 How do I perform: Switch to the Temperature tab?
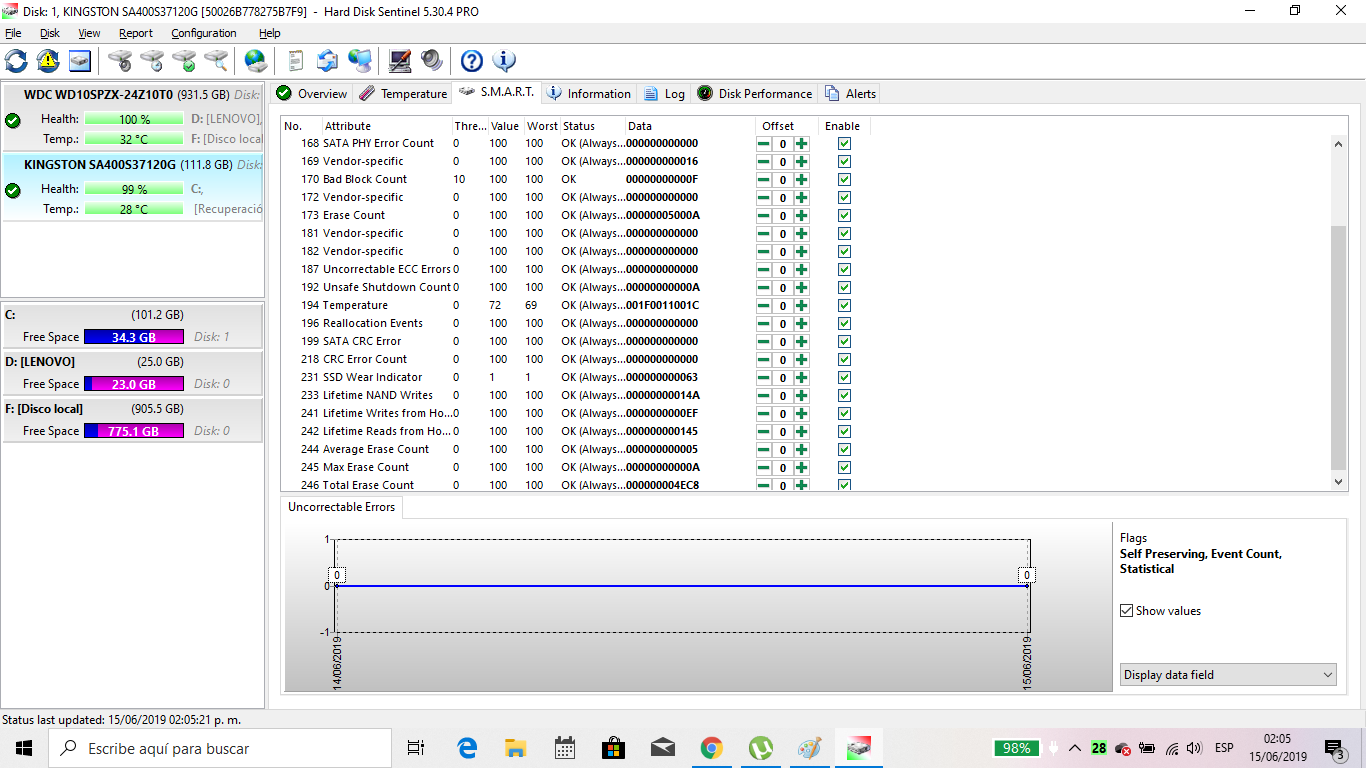(x=403, y=94)
